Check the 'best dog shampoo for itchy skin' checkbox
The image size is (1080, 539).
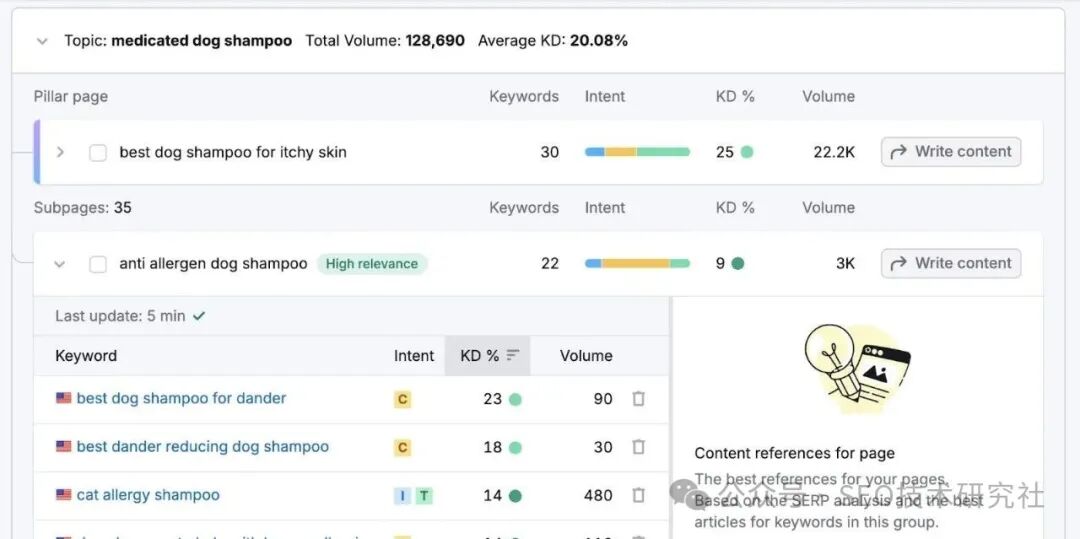98,153
